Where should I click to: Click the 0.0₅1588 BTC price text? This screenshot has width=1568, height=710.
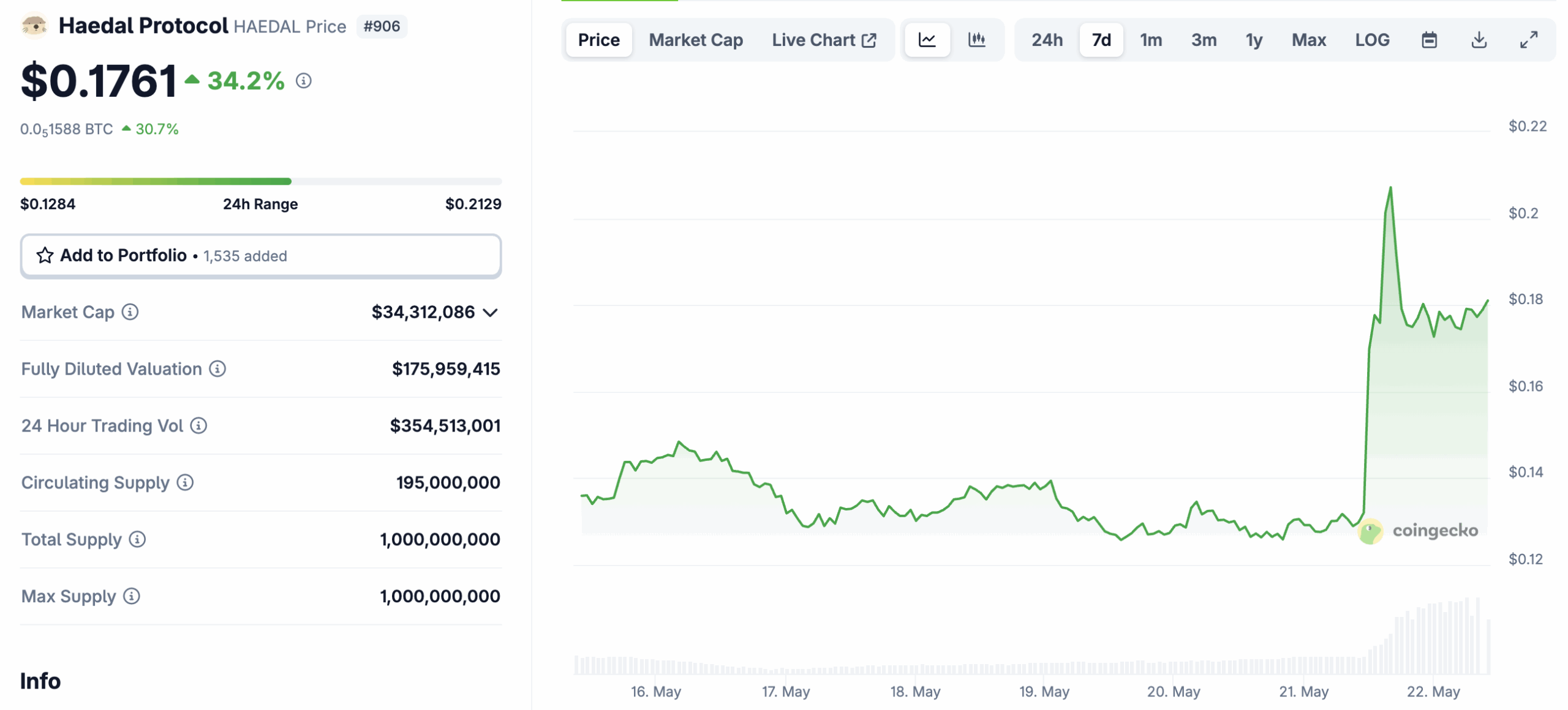click(x=66, y=130)
